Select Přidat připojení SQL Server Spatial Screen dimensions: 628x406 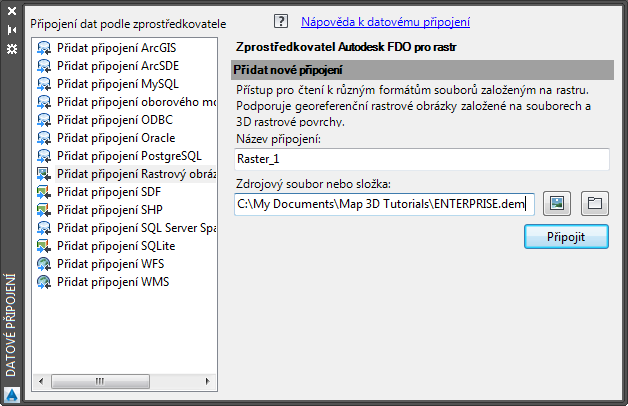[x=136, y=228]
